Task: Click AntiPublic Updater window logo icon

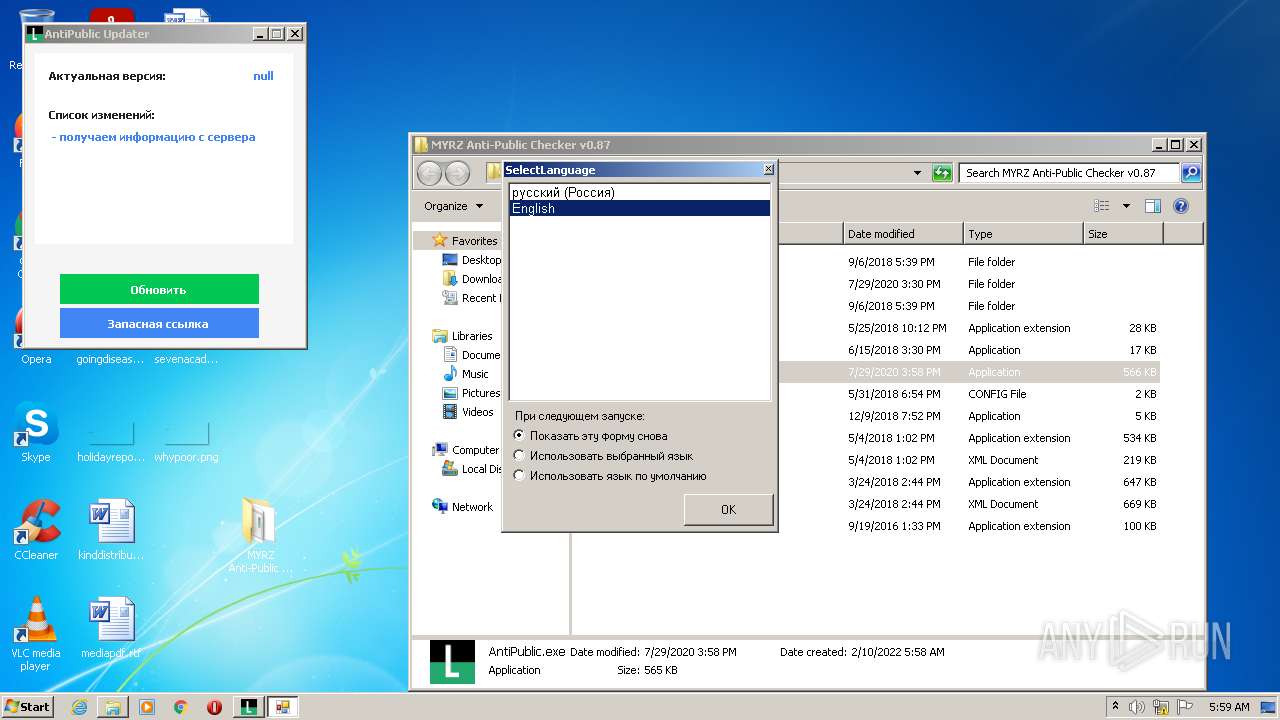Action: pos(35,33)
